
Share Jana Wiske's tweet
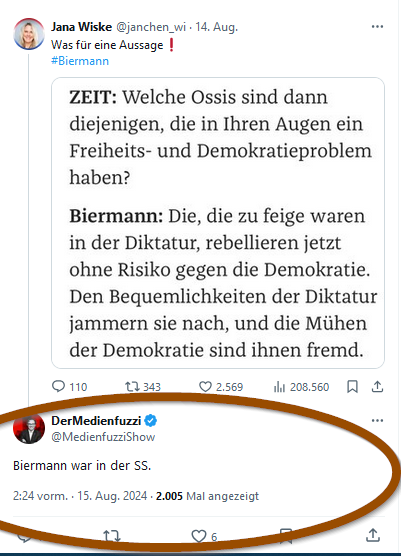click(377, 387)
